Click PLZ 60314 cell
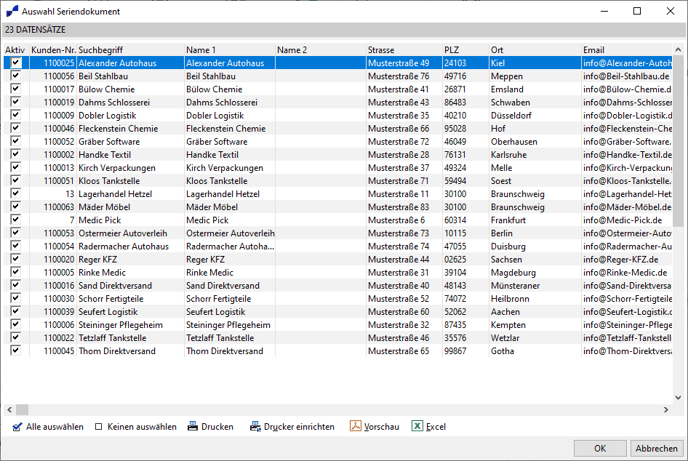Viewport: 688px width, 461px height. (x=466, y=220)
